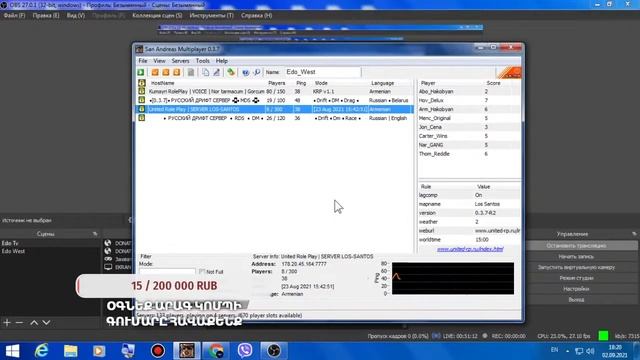
Task: Move scene down with the down arrow in OBS
Action: 47,322
